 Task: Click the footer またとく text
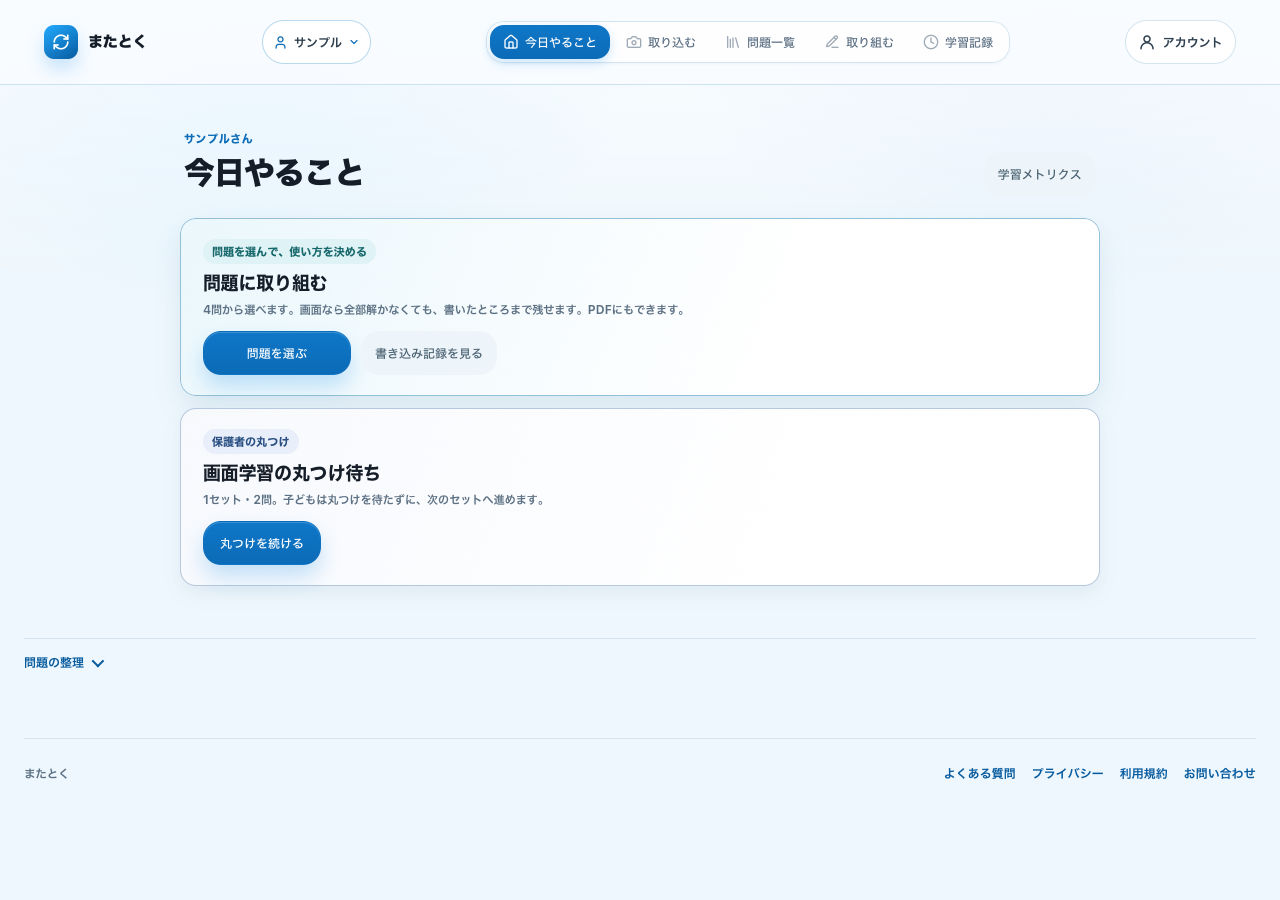click(46, 773)
